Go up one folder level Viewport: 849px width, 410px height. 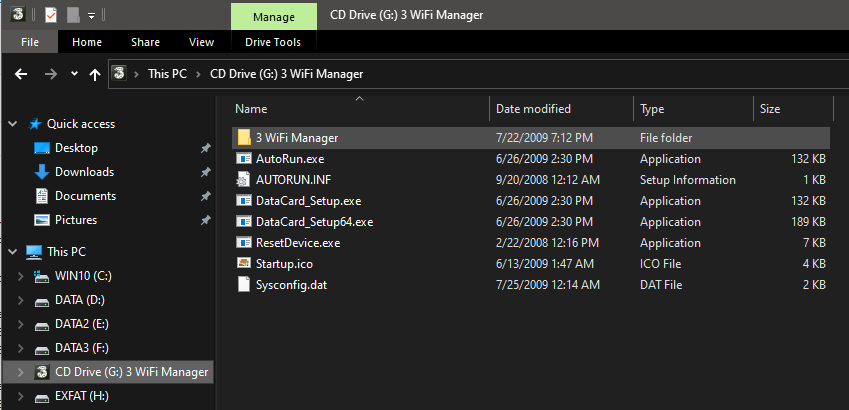pos(95,74)
